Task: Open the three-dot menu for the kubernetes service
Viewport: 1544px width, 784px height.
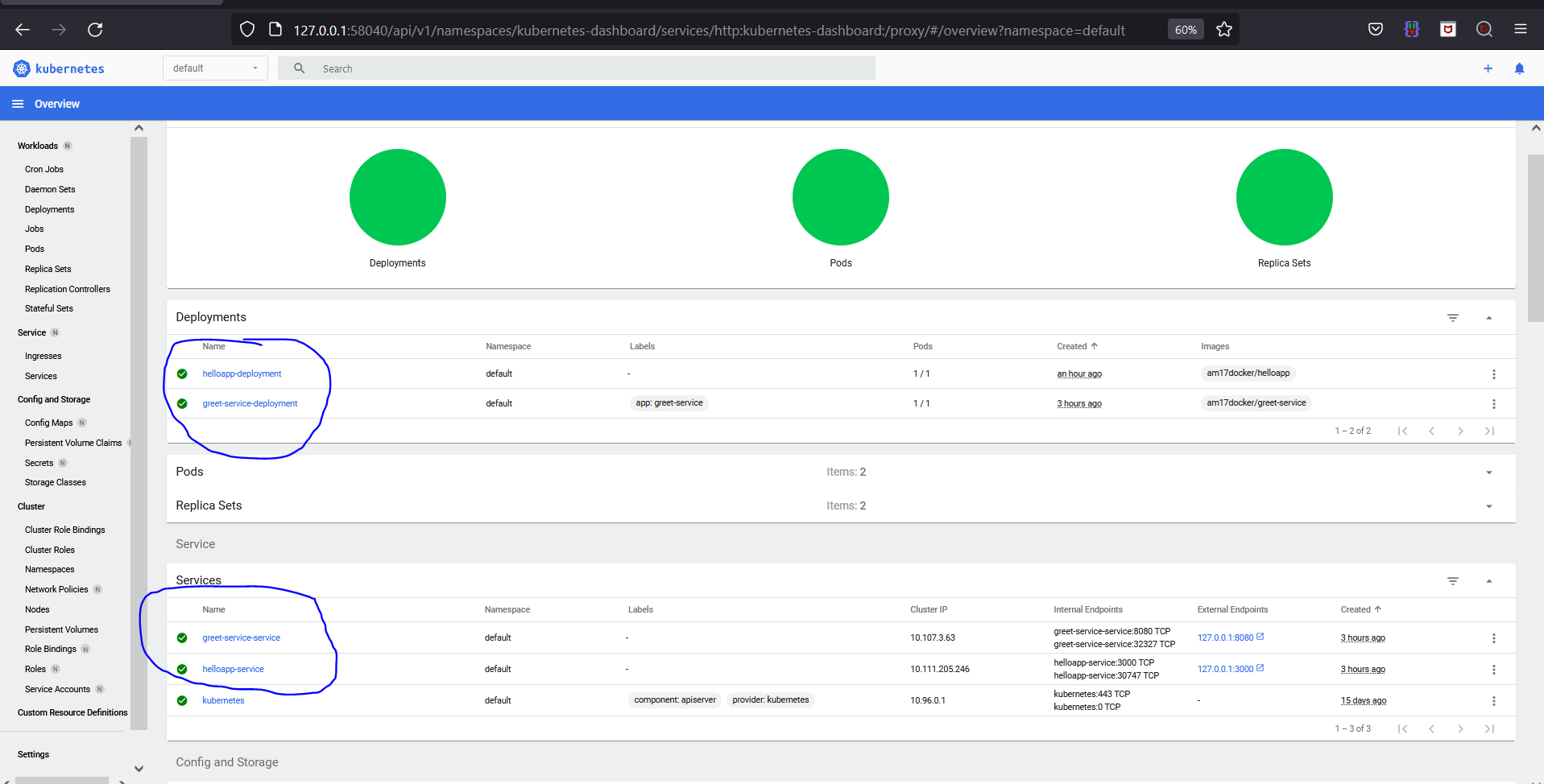Action: 1494,700
